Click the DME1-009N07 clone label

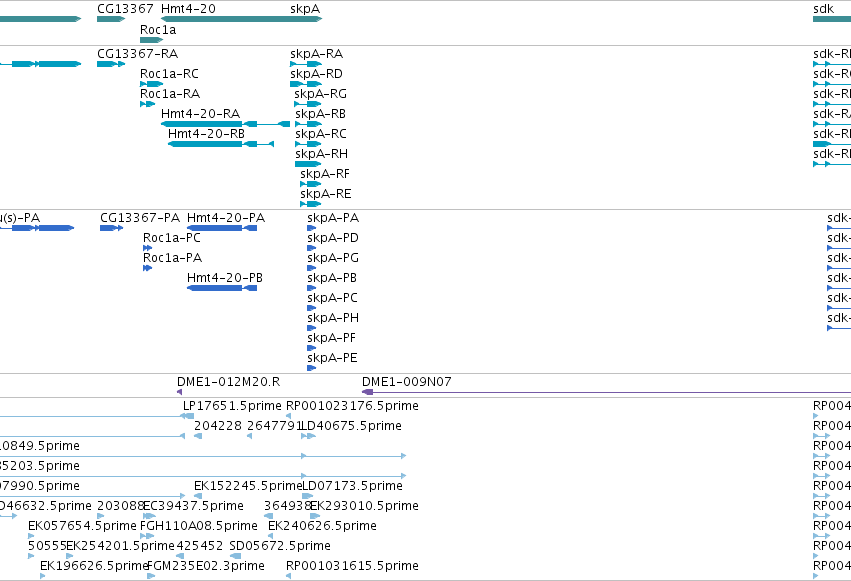pos(407,382)
